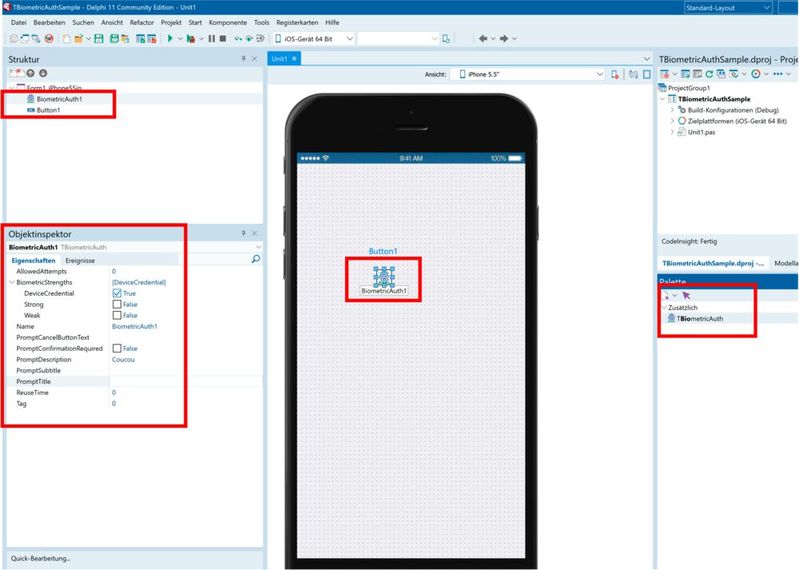
Task: Open the Bearbeiten menu
Action: tap(49, 22)
